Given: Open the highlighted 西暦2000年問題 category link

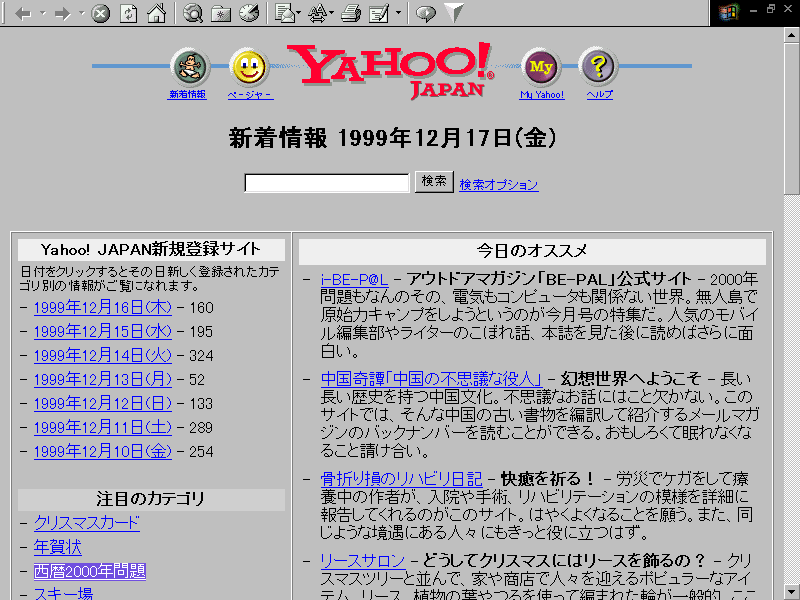Looking at the screenshot, I should tap(90, 571).
